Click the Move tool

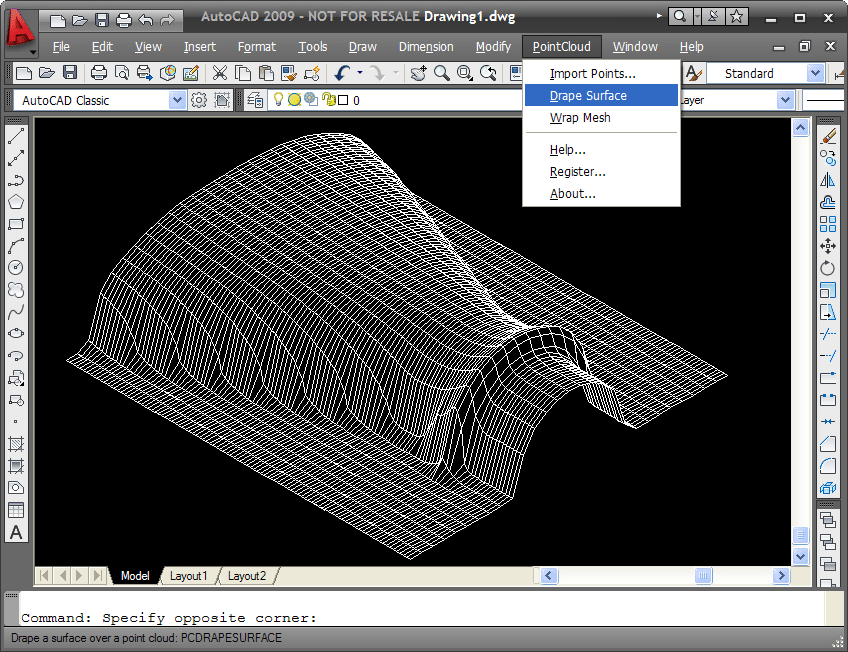click(828, 246)
